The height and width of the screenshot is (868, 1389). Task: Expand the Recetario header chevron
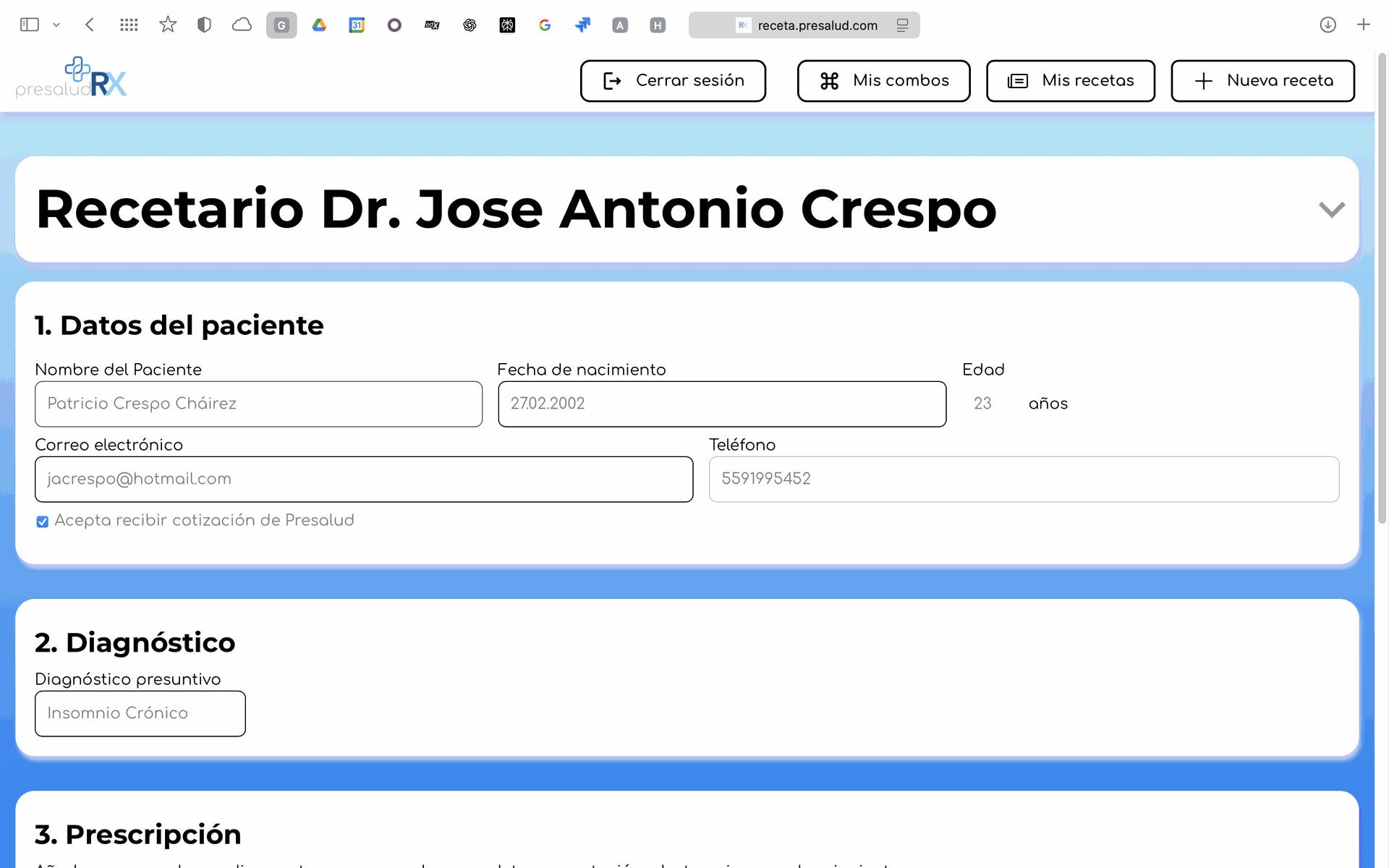click(1331, 210)
